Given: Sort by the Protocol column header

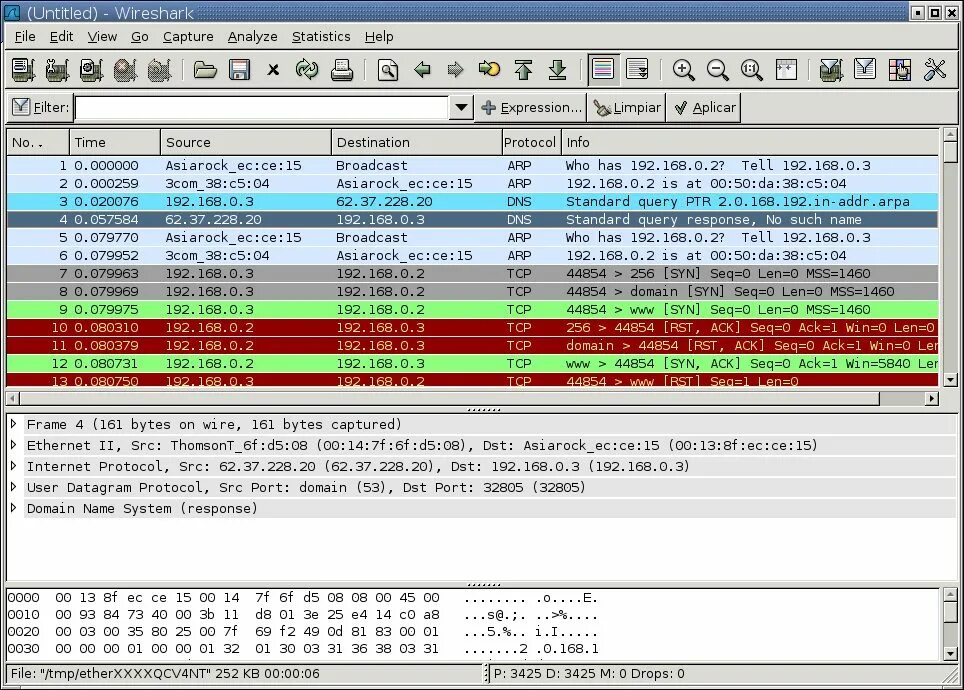Looking at the screenshot, I should click(530, 142).
